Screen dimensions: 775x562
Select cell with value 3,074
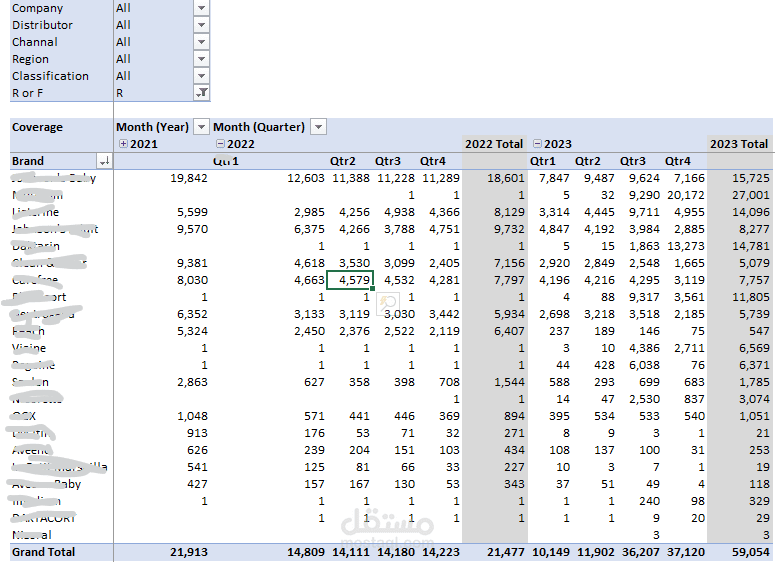coord(754,399)
